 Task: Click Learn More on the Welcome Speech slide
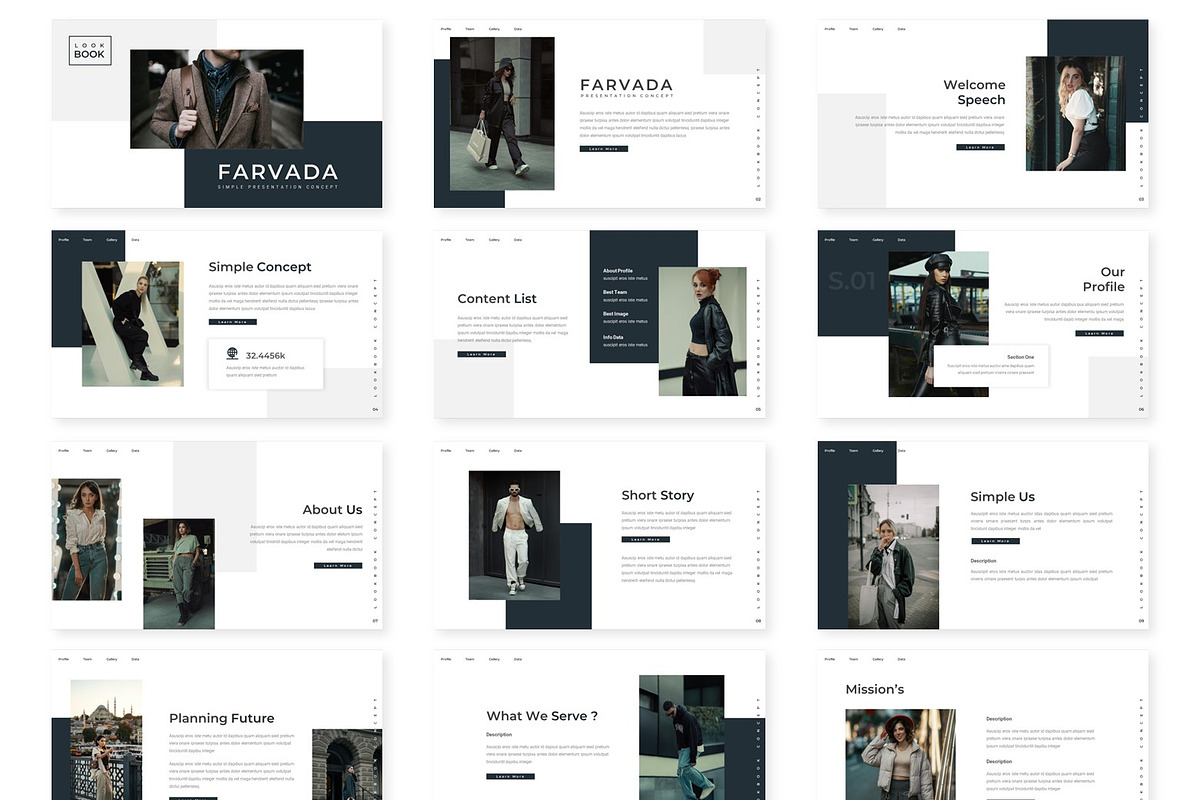pos(980,147)
